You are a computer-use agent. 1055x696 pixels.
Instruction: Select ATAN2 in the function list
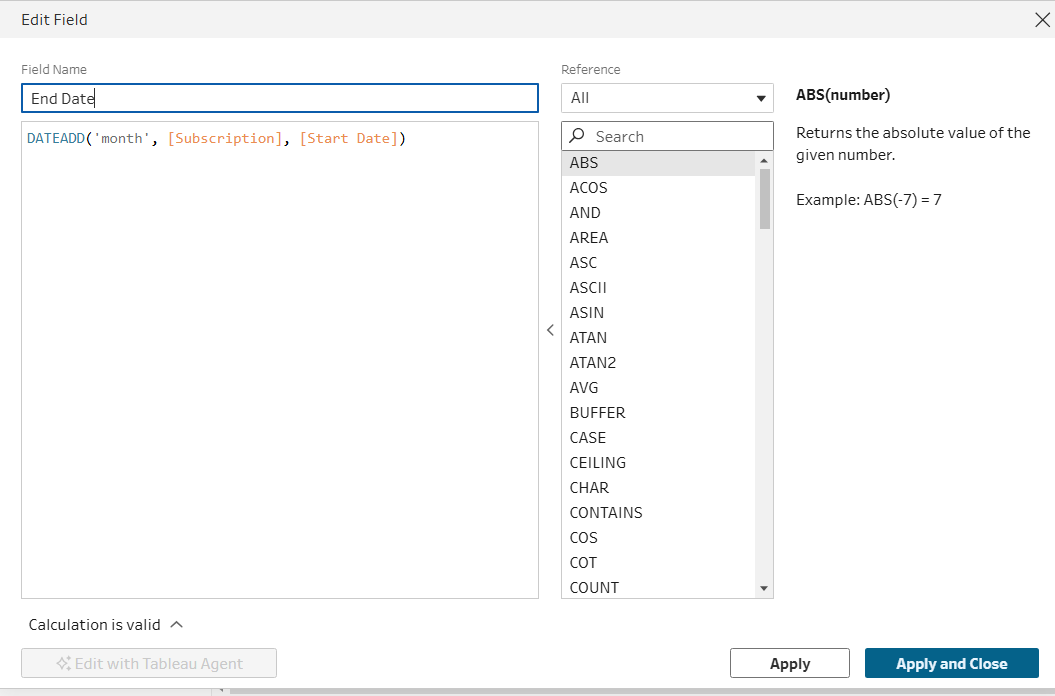[x=658, y=363]
